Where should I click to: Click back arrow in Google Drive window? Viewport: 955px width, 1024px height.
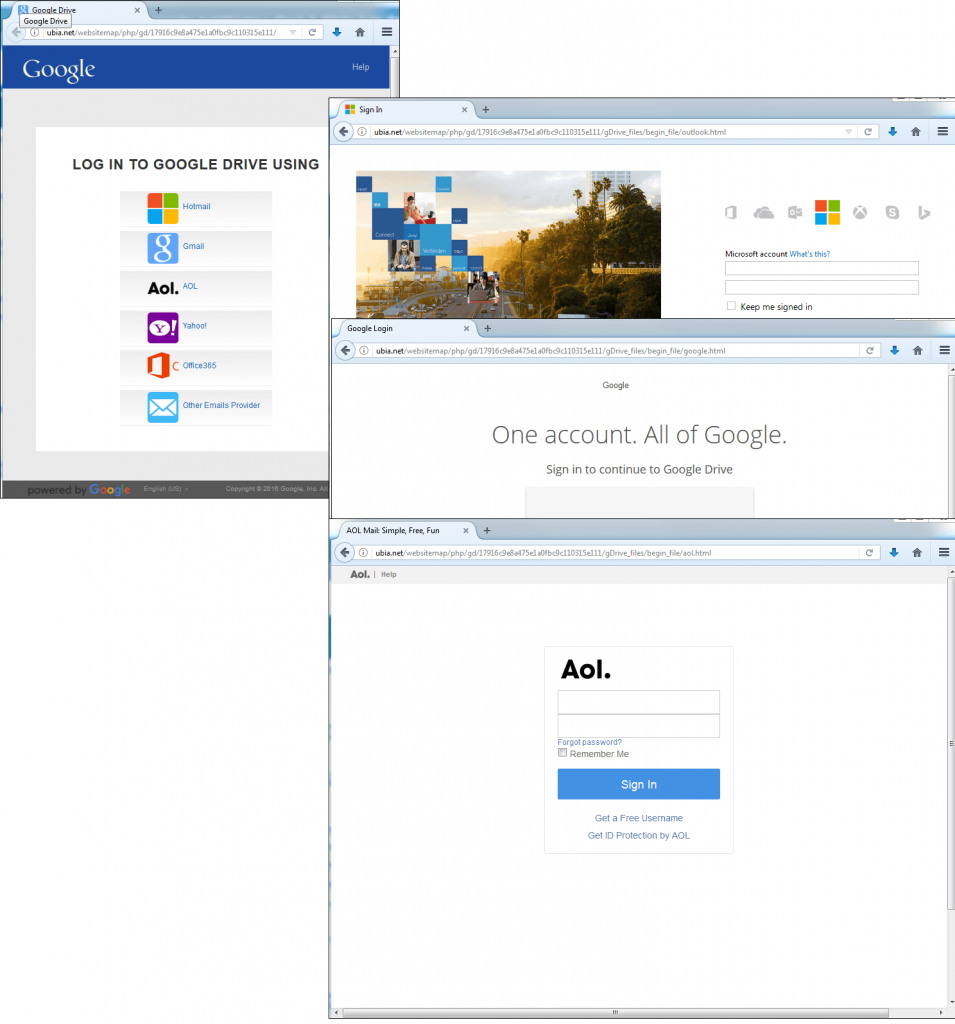point(16,32)
